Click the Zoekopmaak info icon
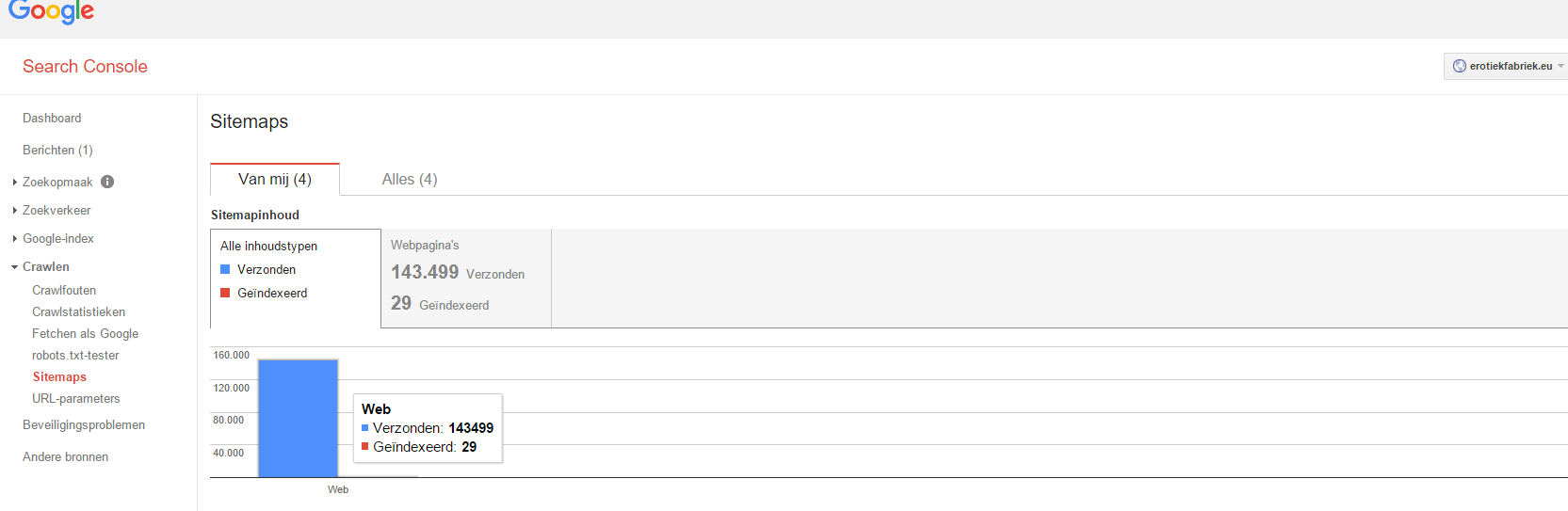 coord(107,182)
